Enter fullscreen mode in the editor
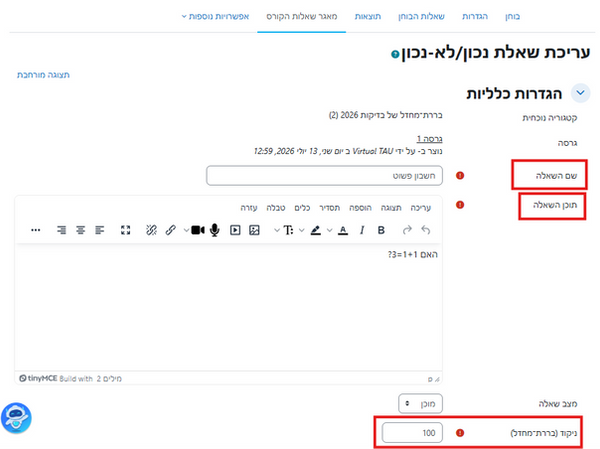The width and height of the screenshot is (600, 449). click(x=126, y=230)
